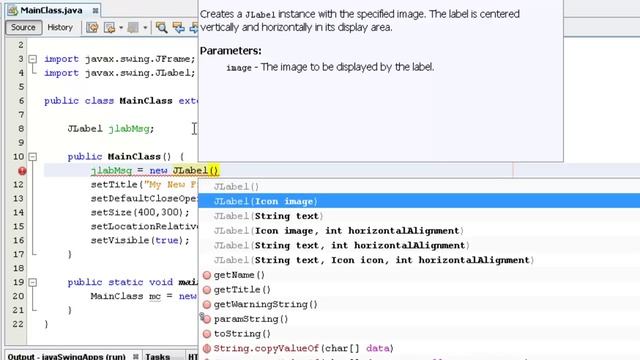640x360 pixels.
Task: Collapse the MainClass constructor fold at line 10
Action: [x=33, y=157]
